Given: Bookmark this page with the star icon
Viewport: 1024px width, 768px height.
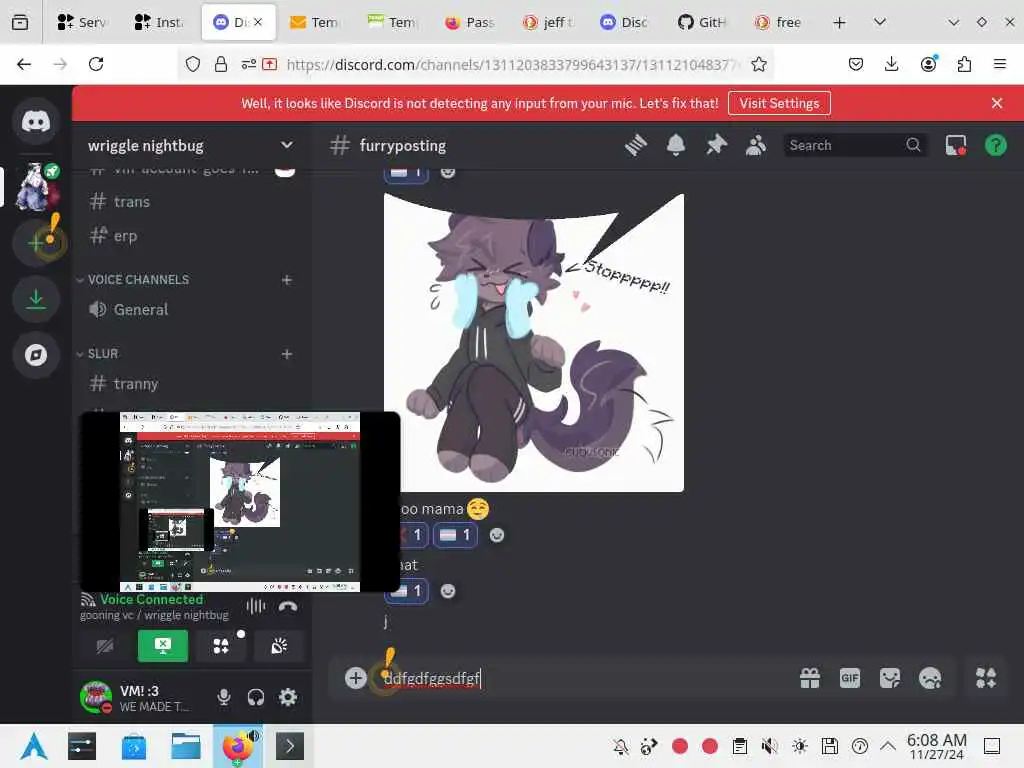Looking at the screenshot, I should 758,64.
